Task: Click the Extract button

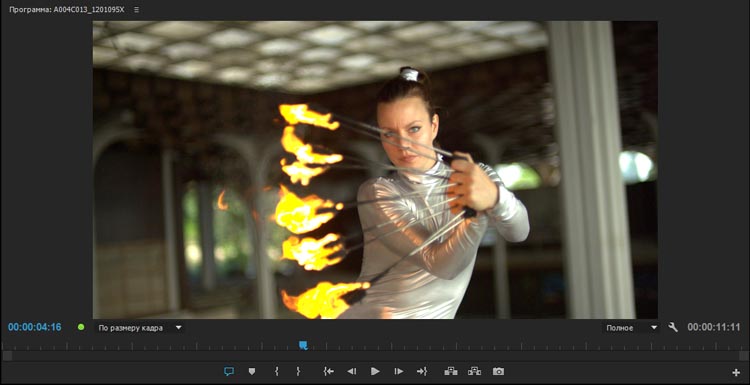Action: tap(474, 371)
